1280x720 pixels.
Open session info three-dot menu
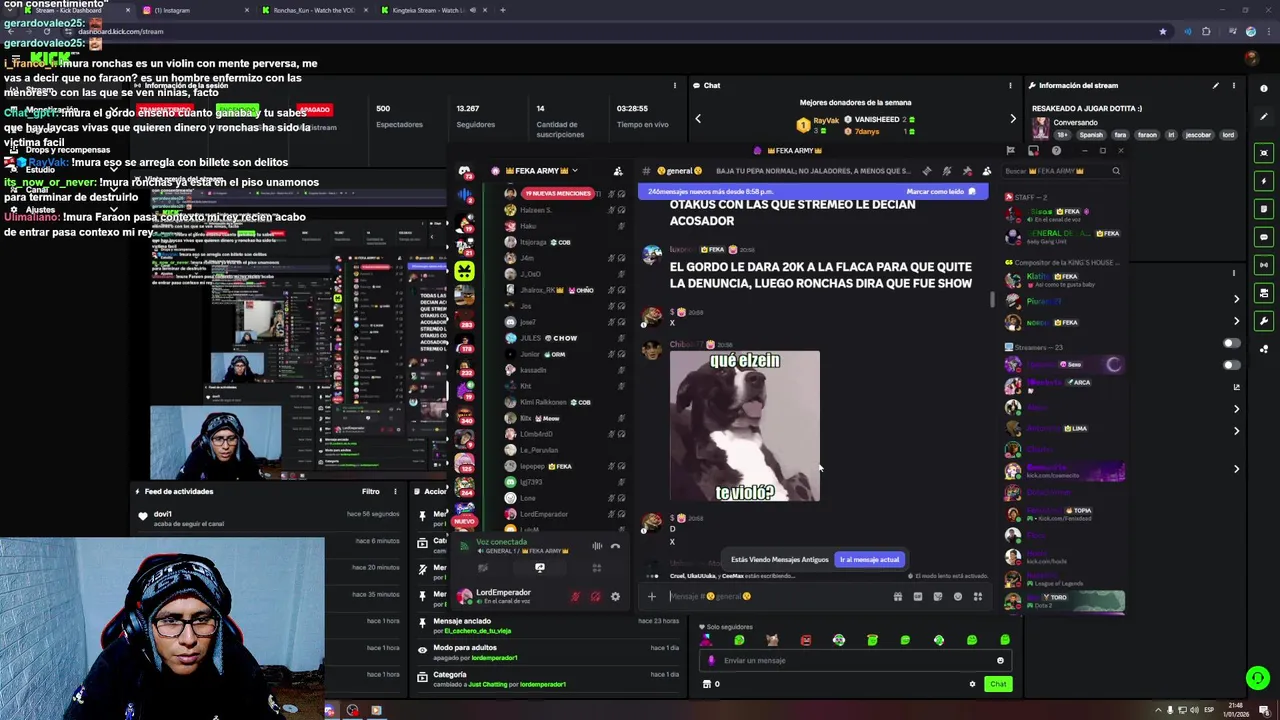(675, 86)
